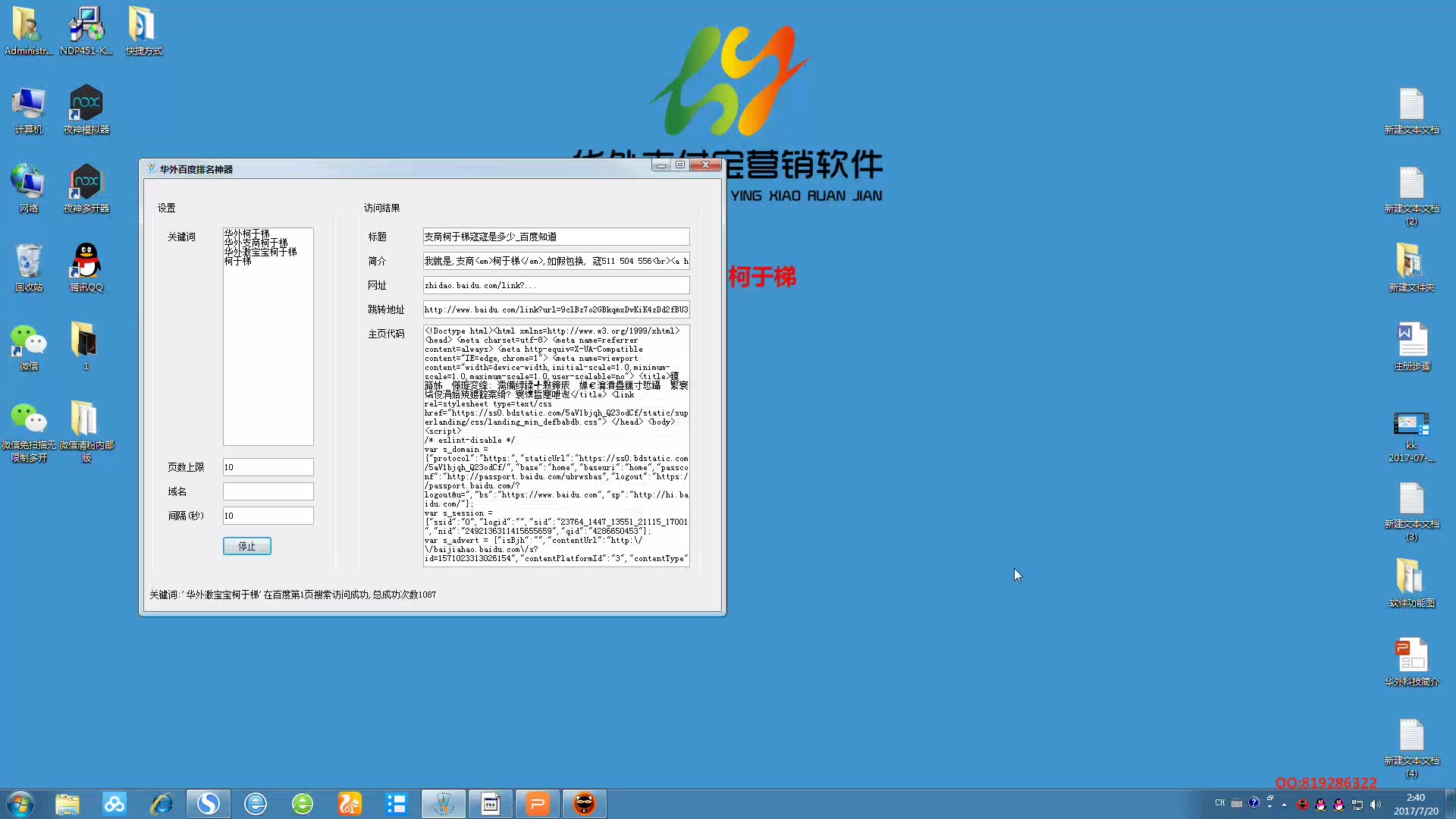Open UC browser squirrel icon
Screen dimensions: 1456x819
[350, 804]
